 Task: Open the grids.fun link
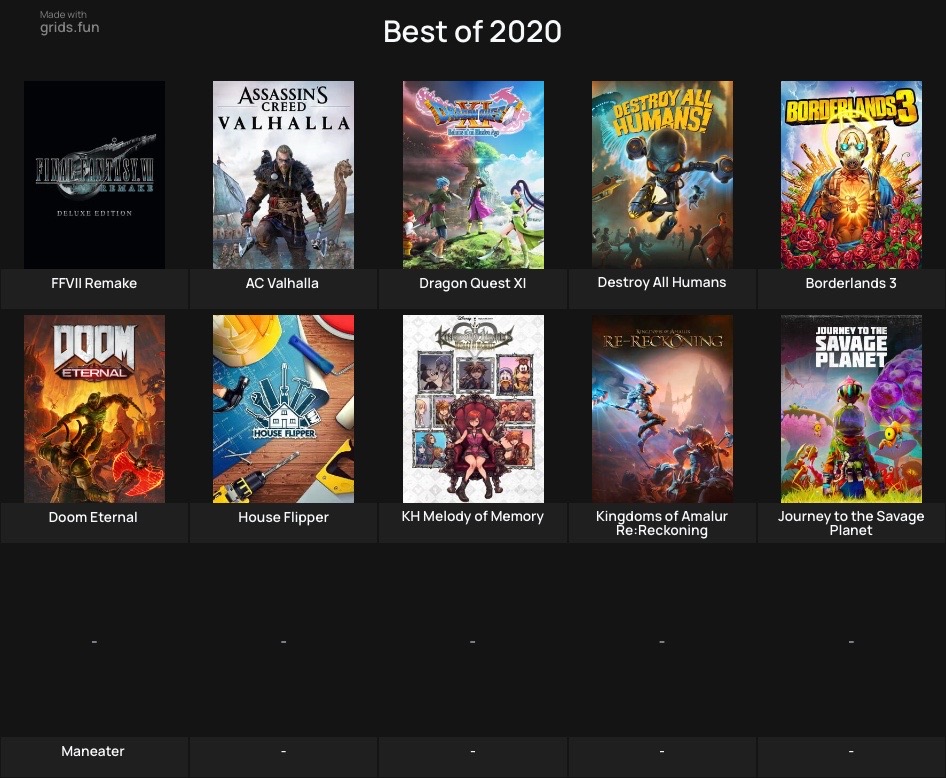point(69,28)
